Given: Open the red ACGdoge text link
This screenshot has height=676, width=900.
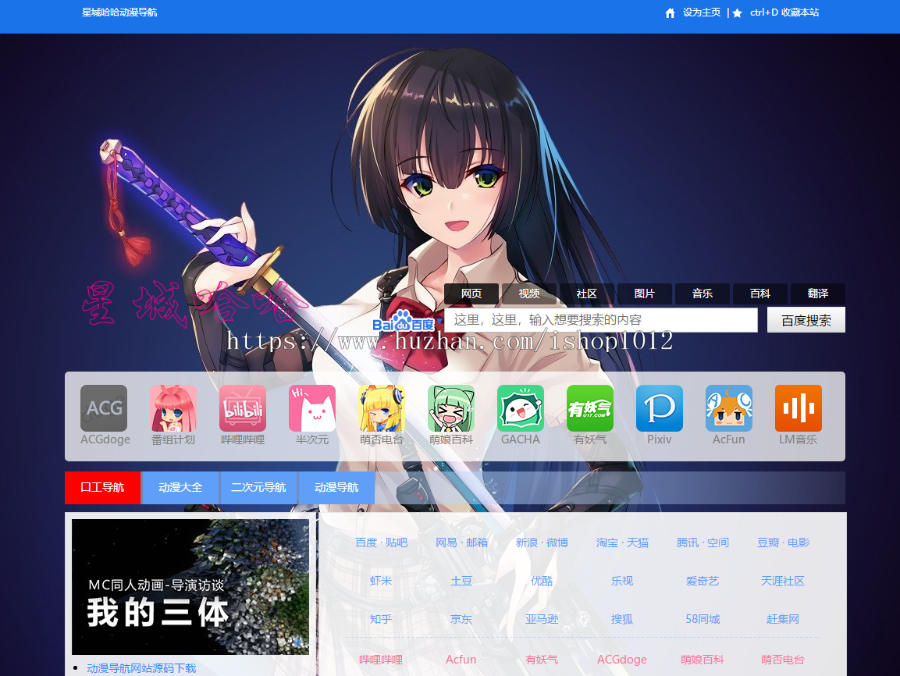Looking at the screenshot, I should [x=622, y=660].
